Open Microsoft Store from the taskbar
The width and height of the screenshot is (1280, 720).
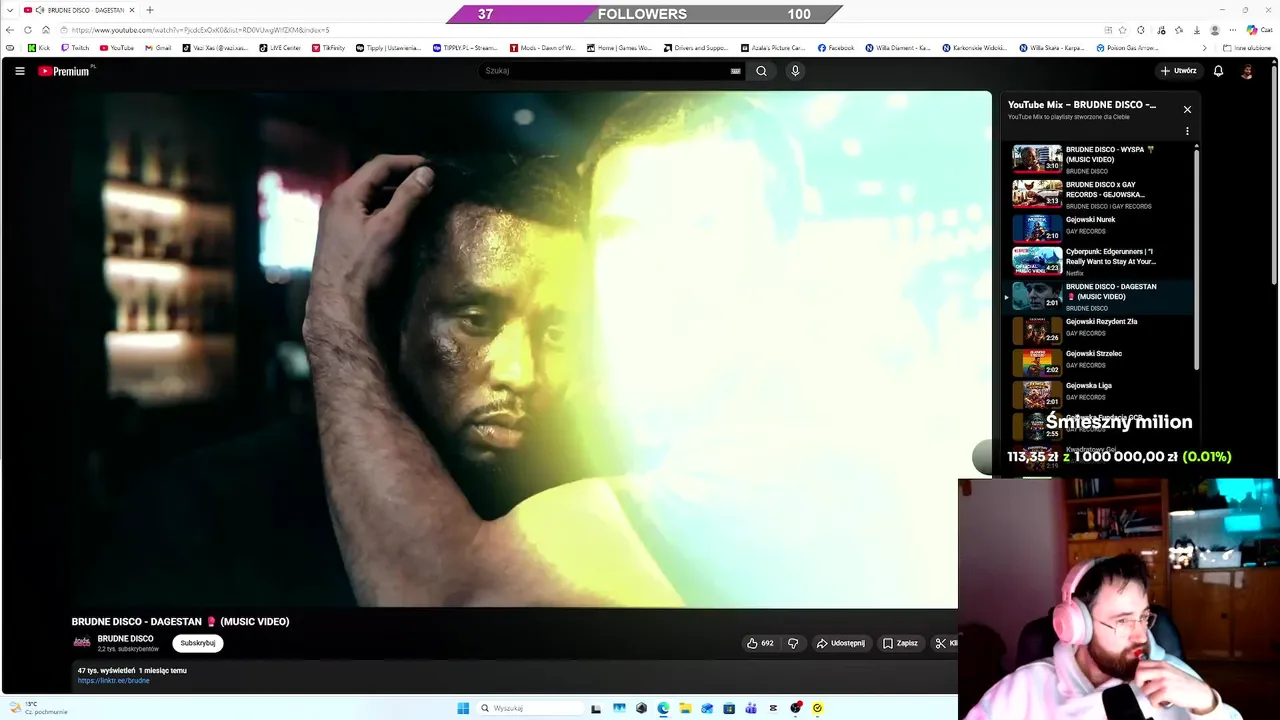click(x=729, y=708)
